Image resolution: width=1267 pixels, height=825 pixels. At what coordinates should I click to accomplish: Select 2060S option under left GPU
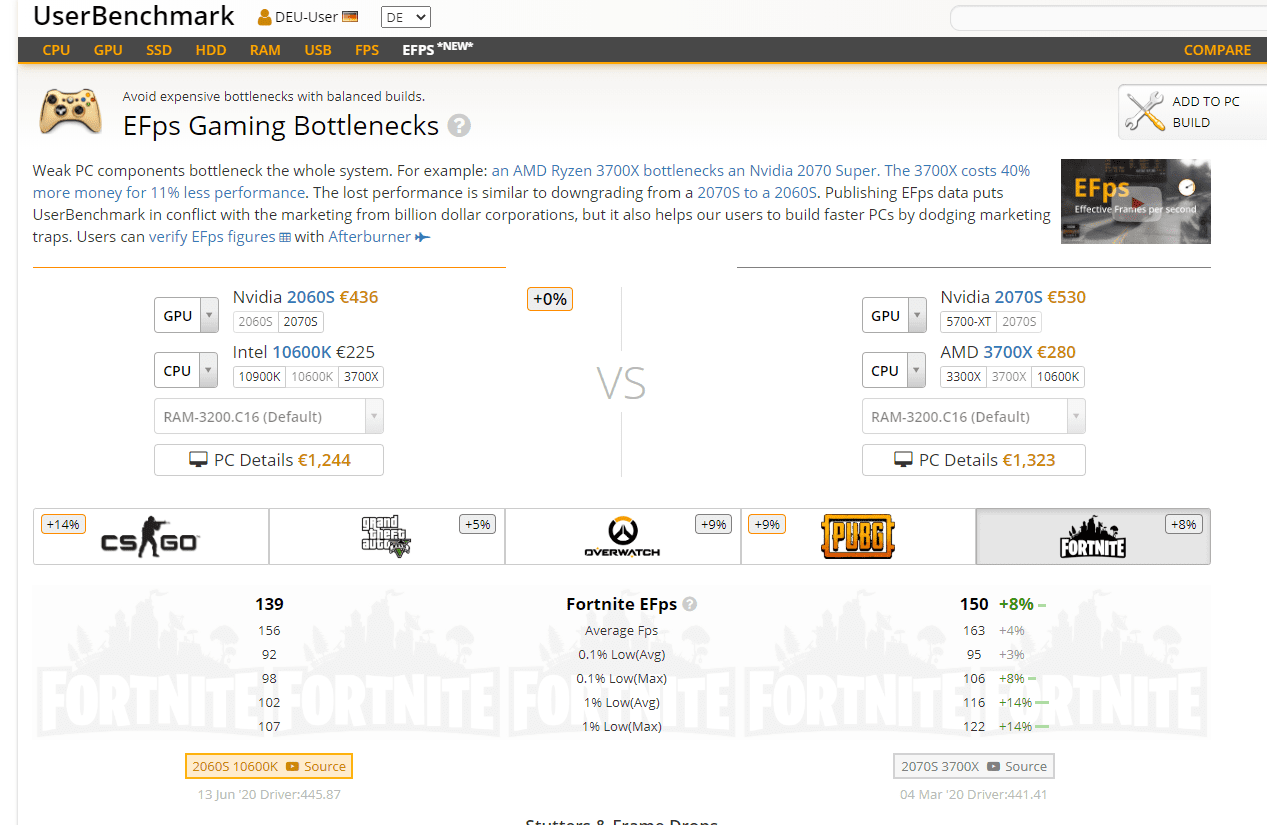pyautogui.click(x=255, y=322)
